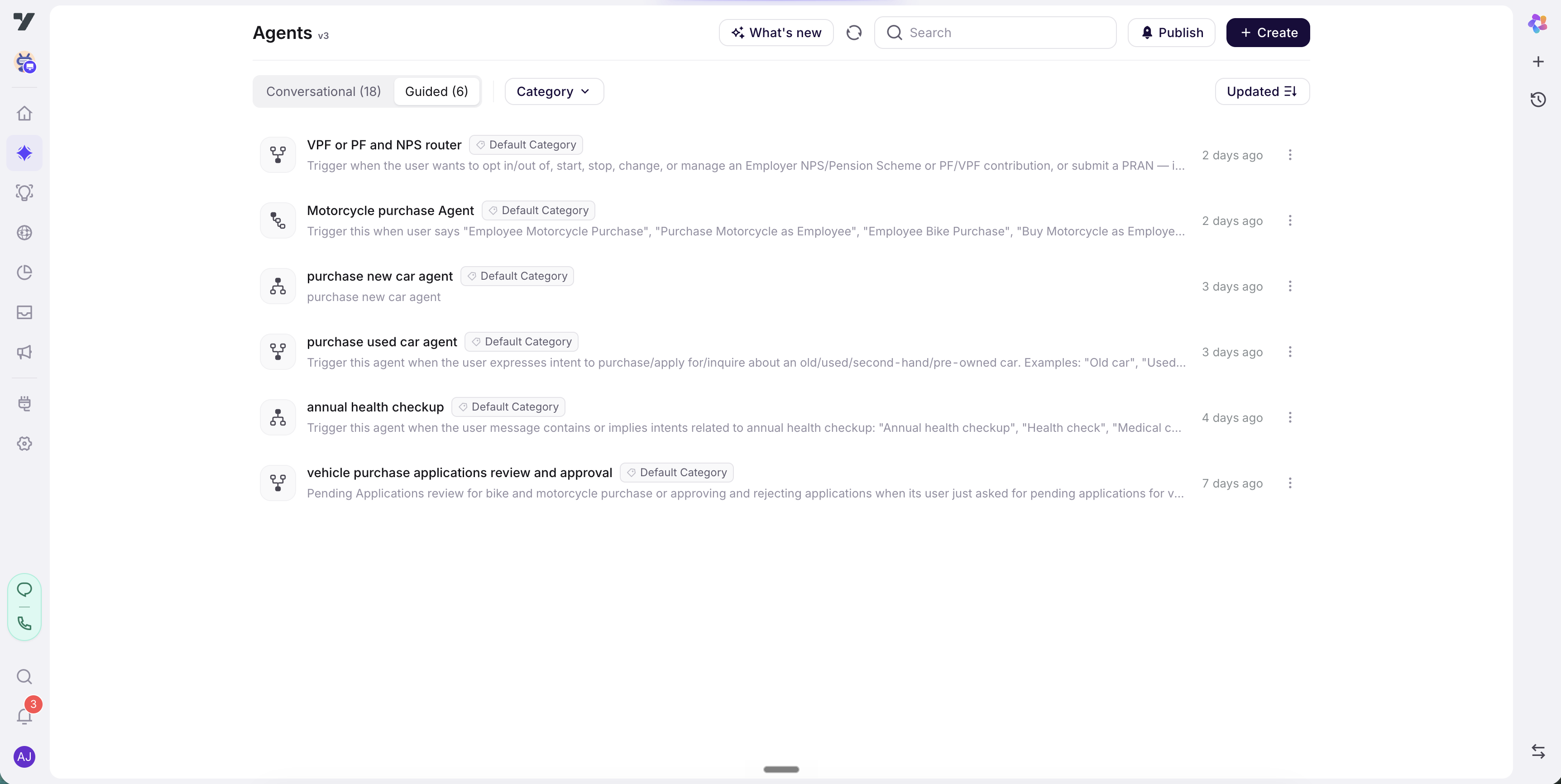Click Default Category tag on VPF or PF router
Image resolution: width=1561 pixels, height=784 pixels.
point(526,145)
